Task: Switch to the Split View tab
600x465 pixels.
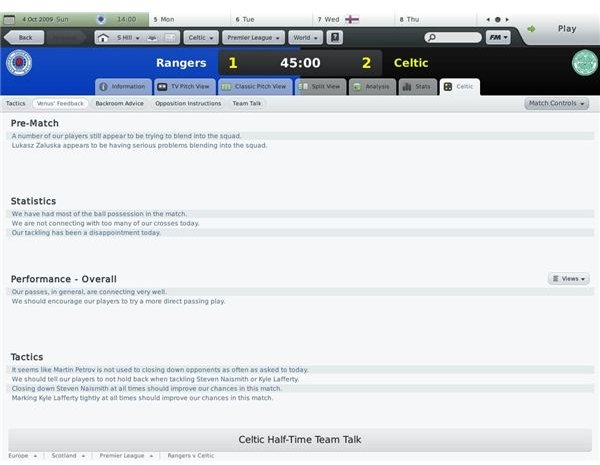Action: (321, 87)
